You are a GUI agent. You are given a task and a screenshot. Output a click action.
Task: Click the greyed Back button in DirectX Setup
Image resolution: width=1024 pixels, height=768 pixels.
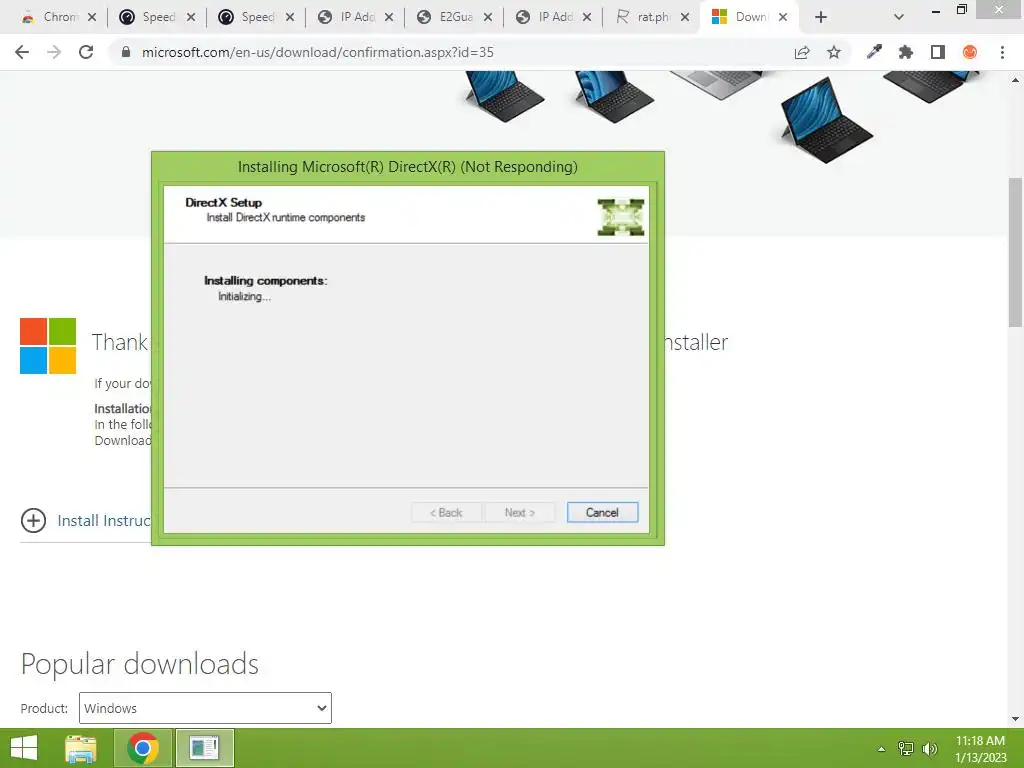click(447, 513)
